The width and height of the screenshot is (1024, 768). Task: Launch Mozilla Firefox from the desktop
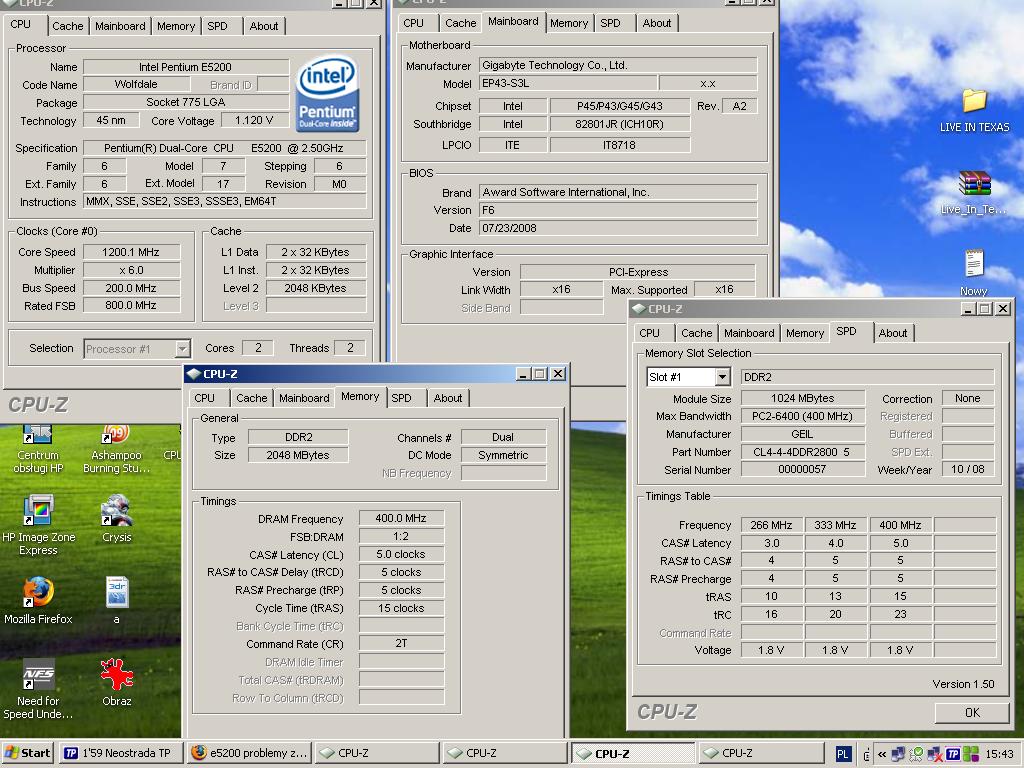(x=38, y=593)
